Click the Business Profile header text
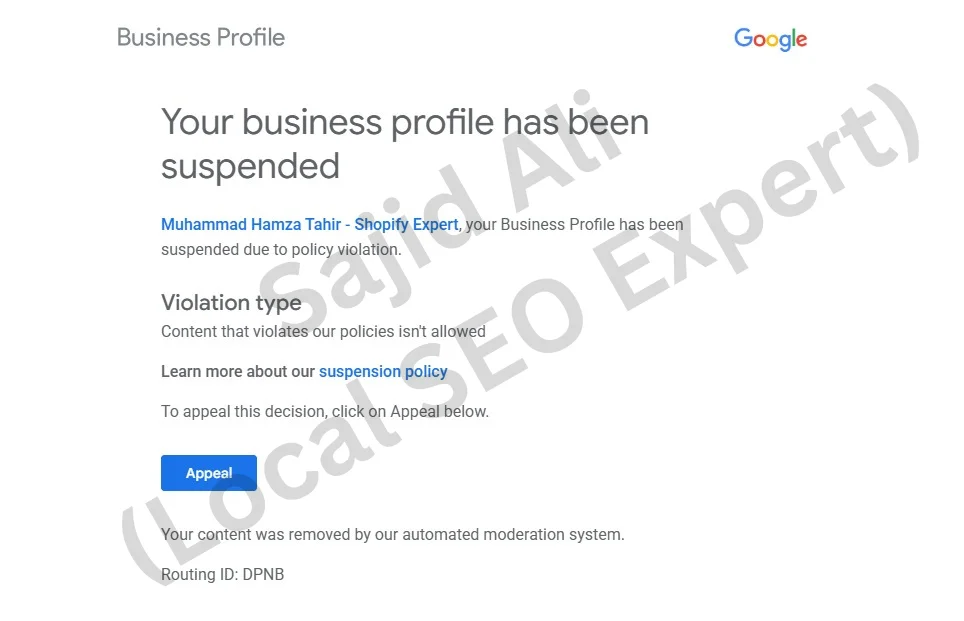Screen dimensions: 964x621 [200, 37]
